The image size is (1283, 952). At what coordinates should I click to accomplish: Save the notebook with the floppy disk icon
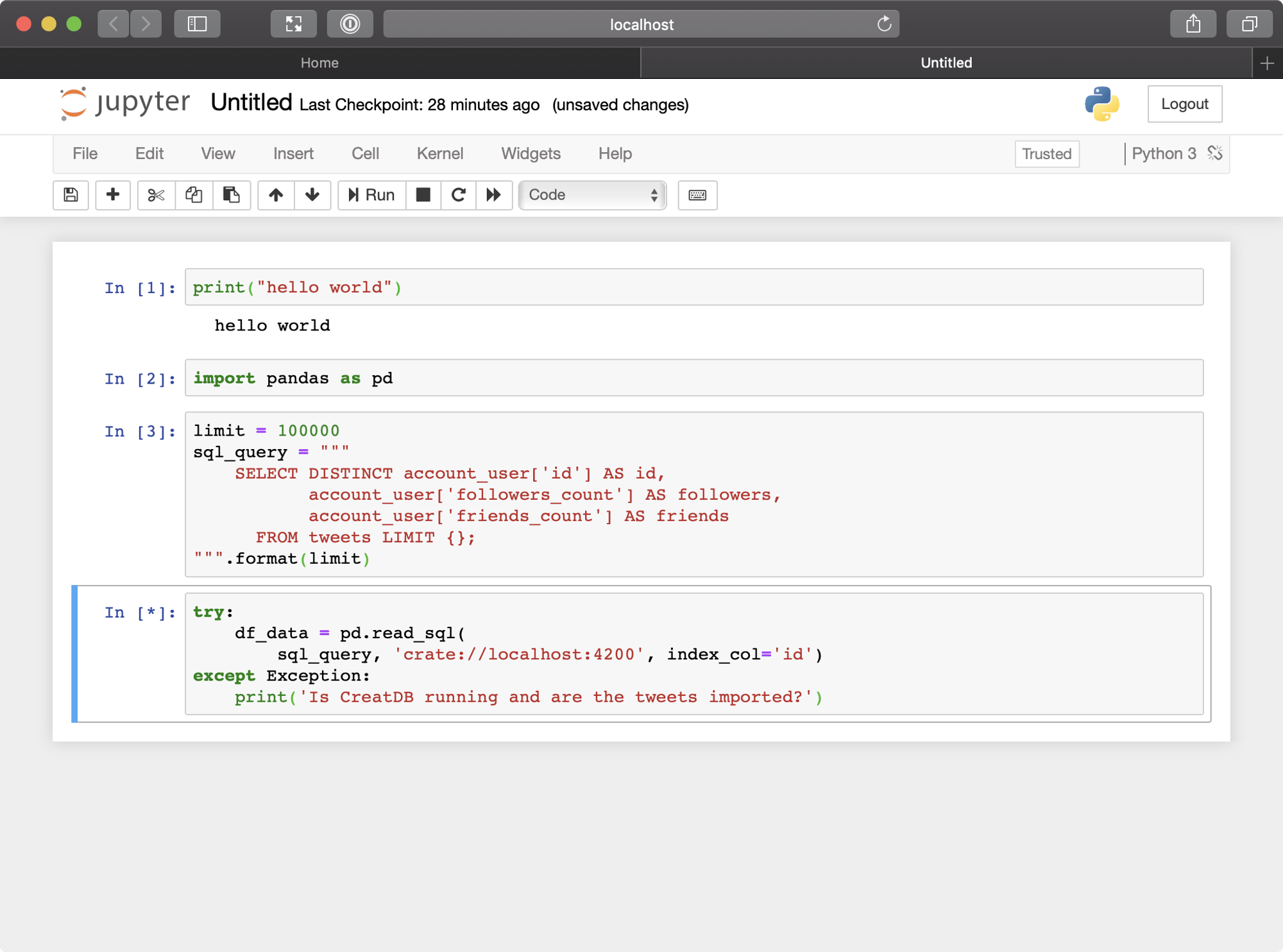(x=71, y=195)
